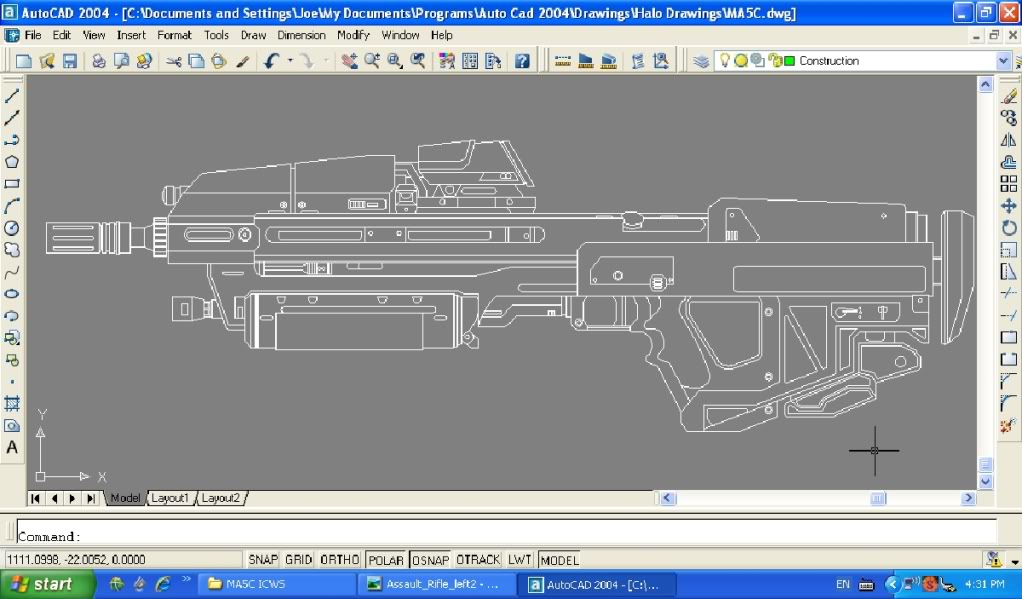Switch to the Layout1 tab

point(170,498)
